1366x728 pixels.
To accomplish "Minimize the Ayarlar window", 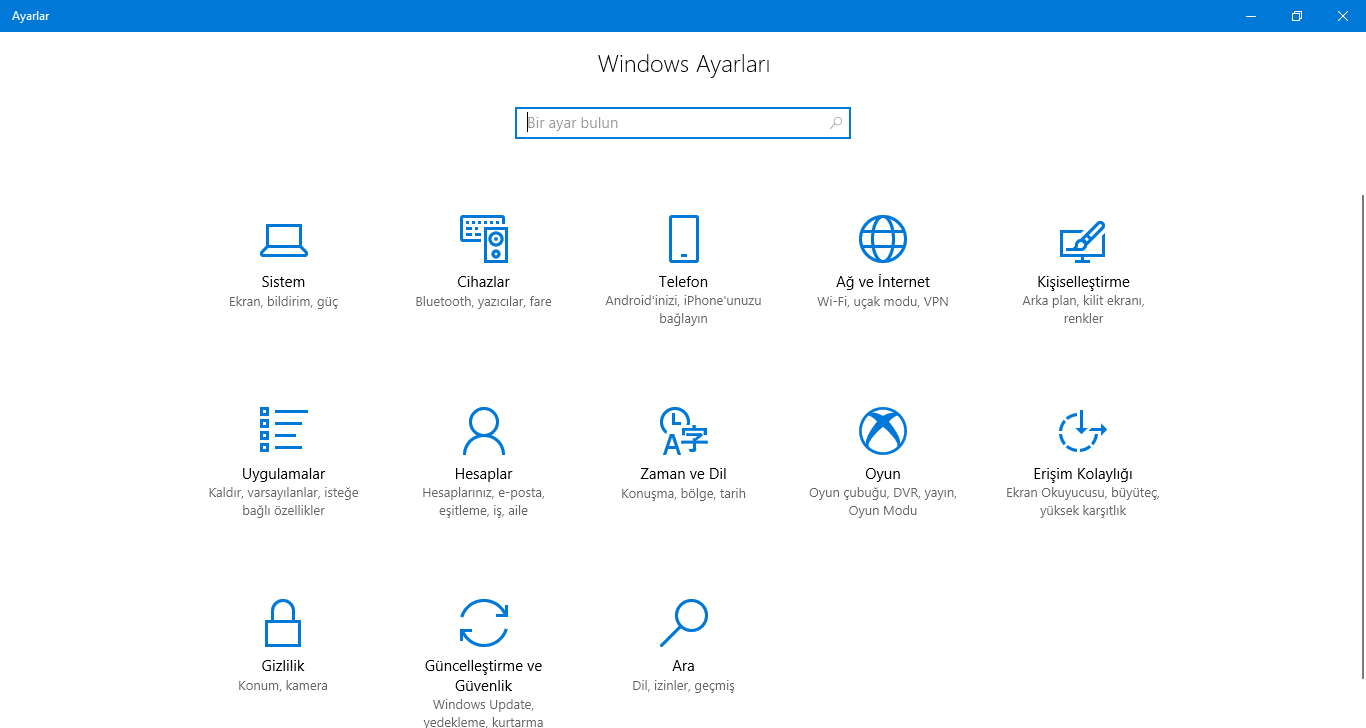I will pos(1251,16).
